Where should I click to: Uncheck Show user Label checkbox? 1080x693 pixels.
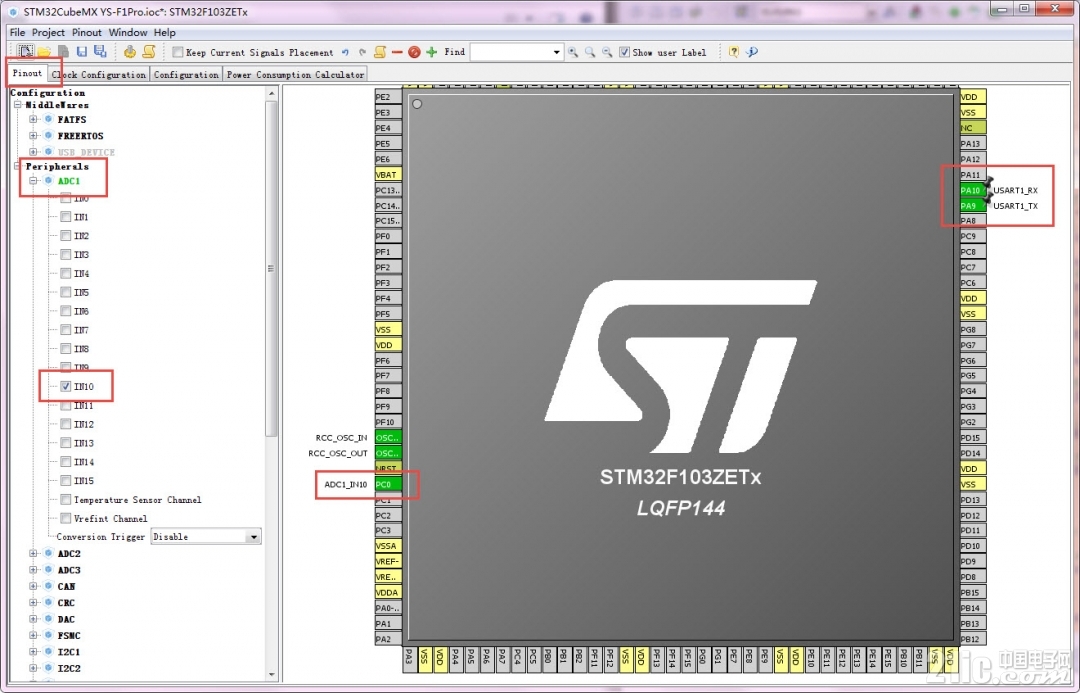[x=624, y=52]
